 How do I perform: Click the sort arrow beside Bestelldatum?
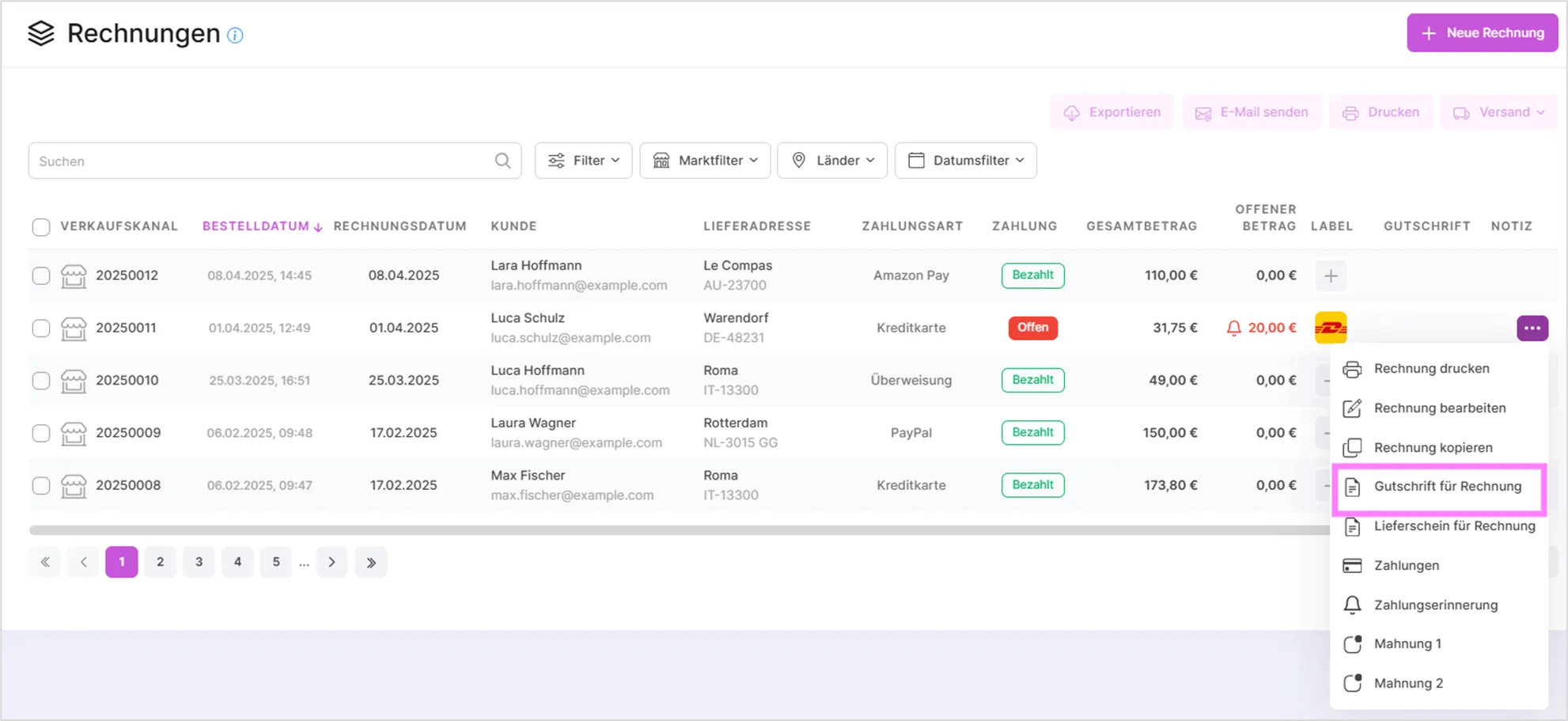(318, 227)
